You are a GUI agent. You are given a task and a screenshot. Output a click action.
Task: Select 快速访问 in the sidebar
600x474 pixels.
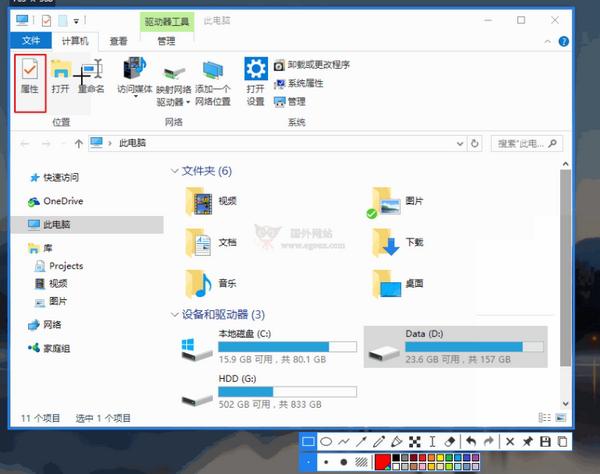54,178
